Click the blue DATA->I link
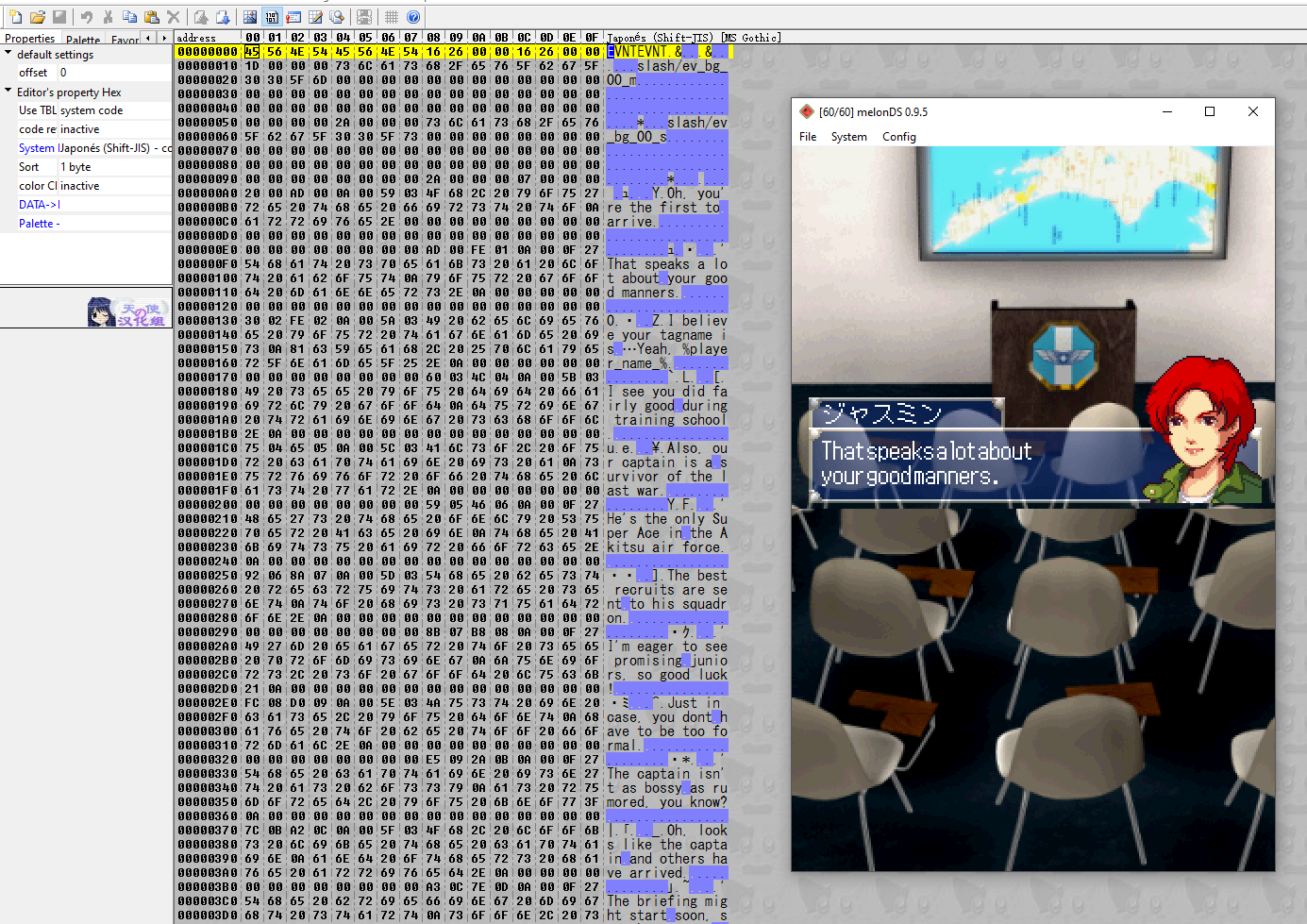The height and width of the screenshot is (924, 1307). point(40,205)
